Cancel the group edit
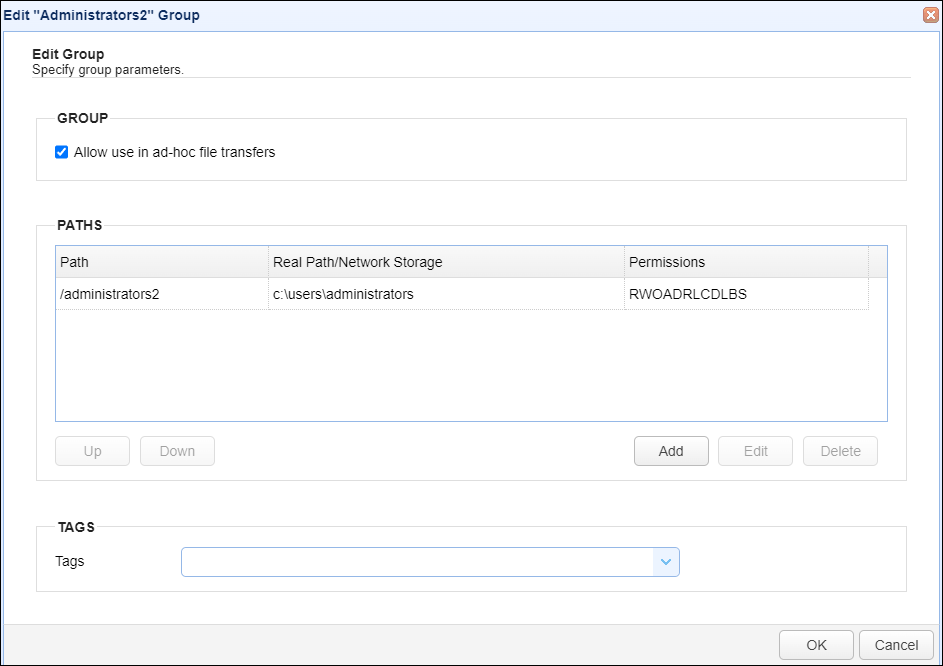 coord(896,645)
